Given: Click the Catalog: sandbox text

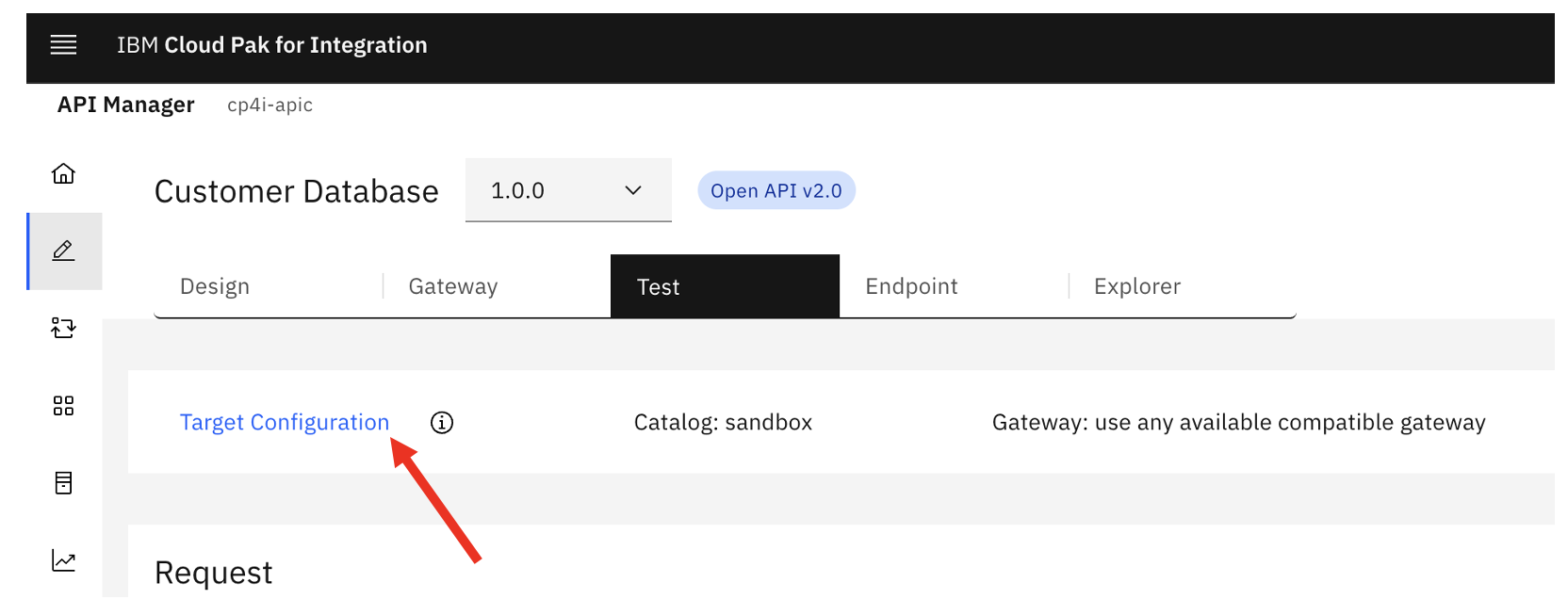Looking at the screenshot, I should pos(723,423).
